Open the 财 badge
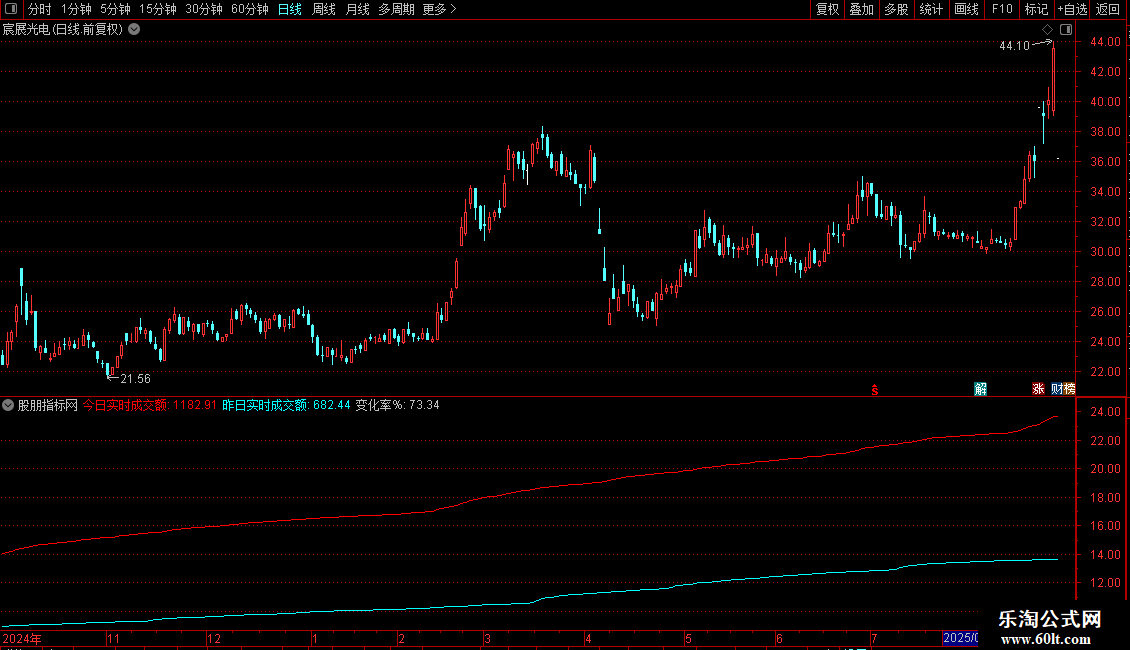Screen dimensions: 1130x650 [x=1056, y=389]
